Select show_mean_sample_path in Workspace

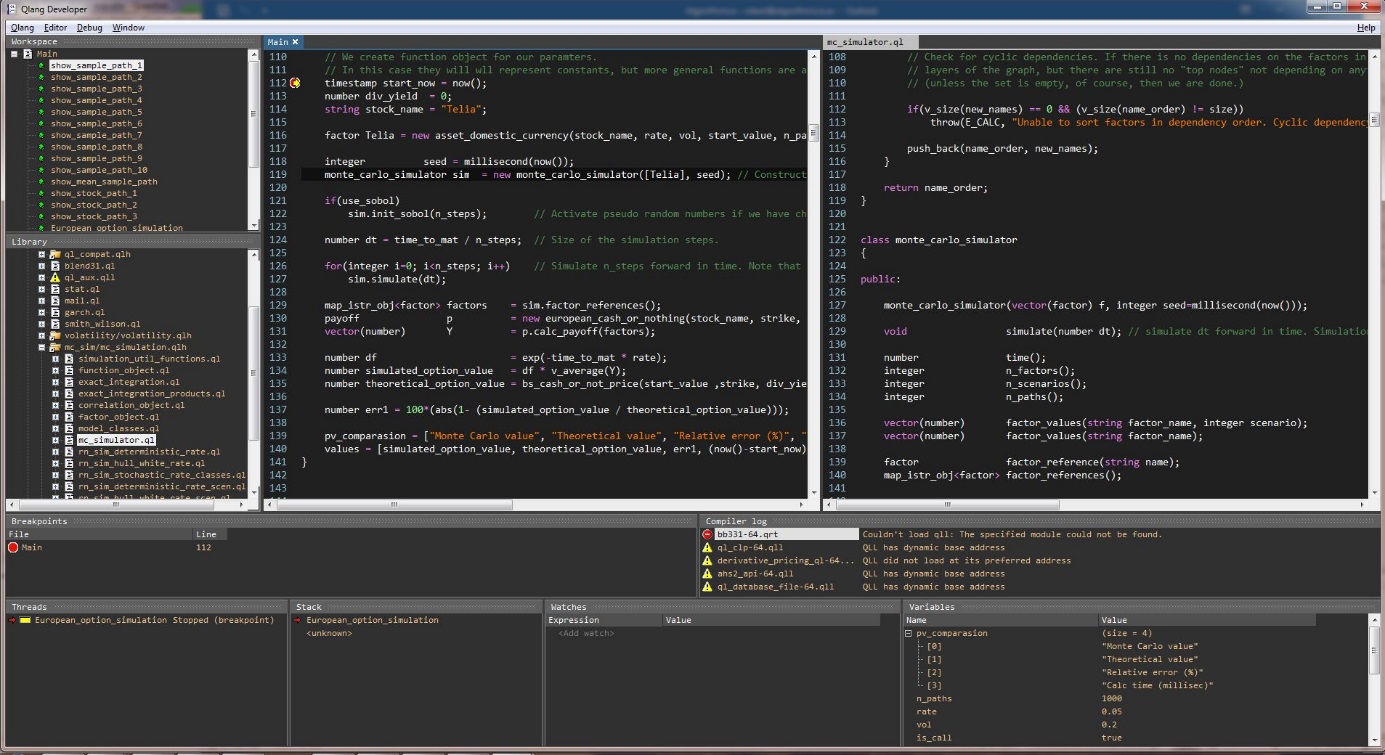[x=104, y=182]
